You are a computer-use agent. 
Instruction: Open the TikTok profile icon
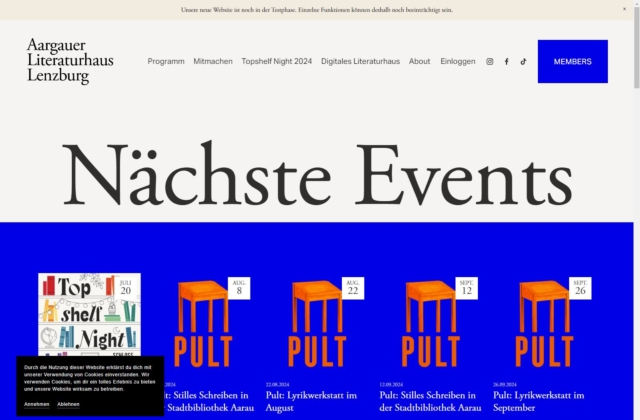(523, 62)
